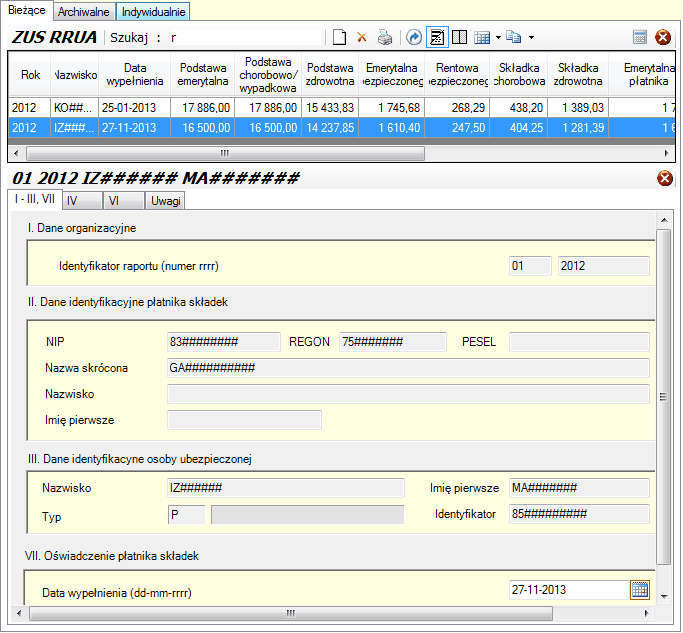This screenshot has width=683, height=633.
Task: Open the Uwagi tab
Action: (165, 201)
